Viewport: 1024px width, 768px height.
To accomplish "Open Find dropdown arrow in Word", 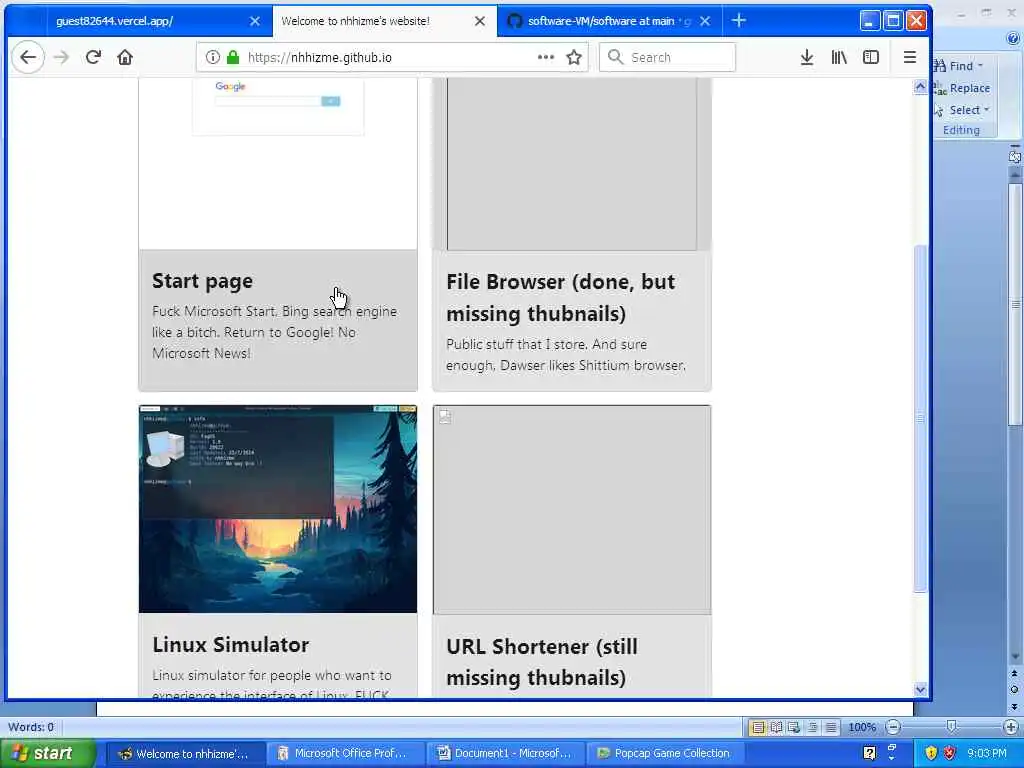I will 980,66.
